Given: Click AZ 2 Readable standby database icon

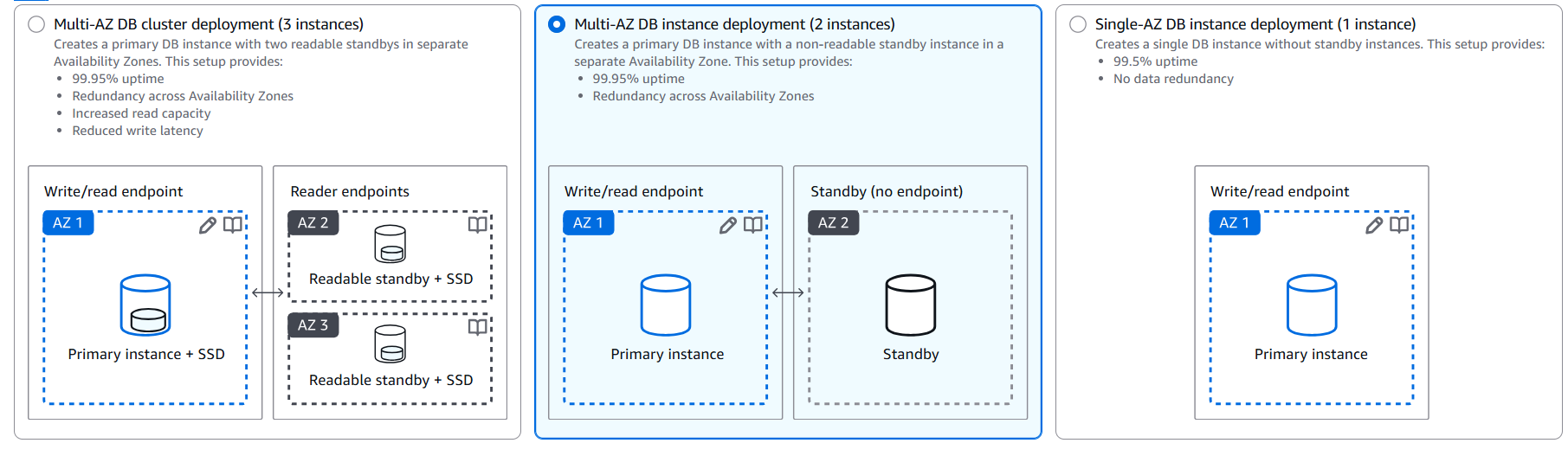Looking at the screenshot, I should [x=390, y=244].
